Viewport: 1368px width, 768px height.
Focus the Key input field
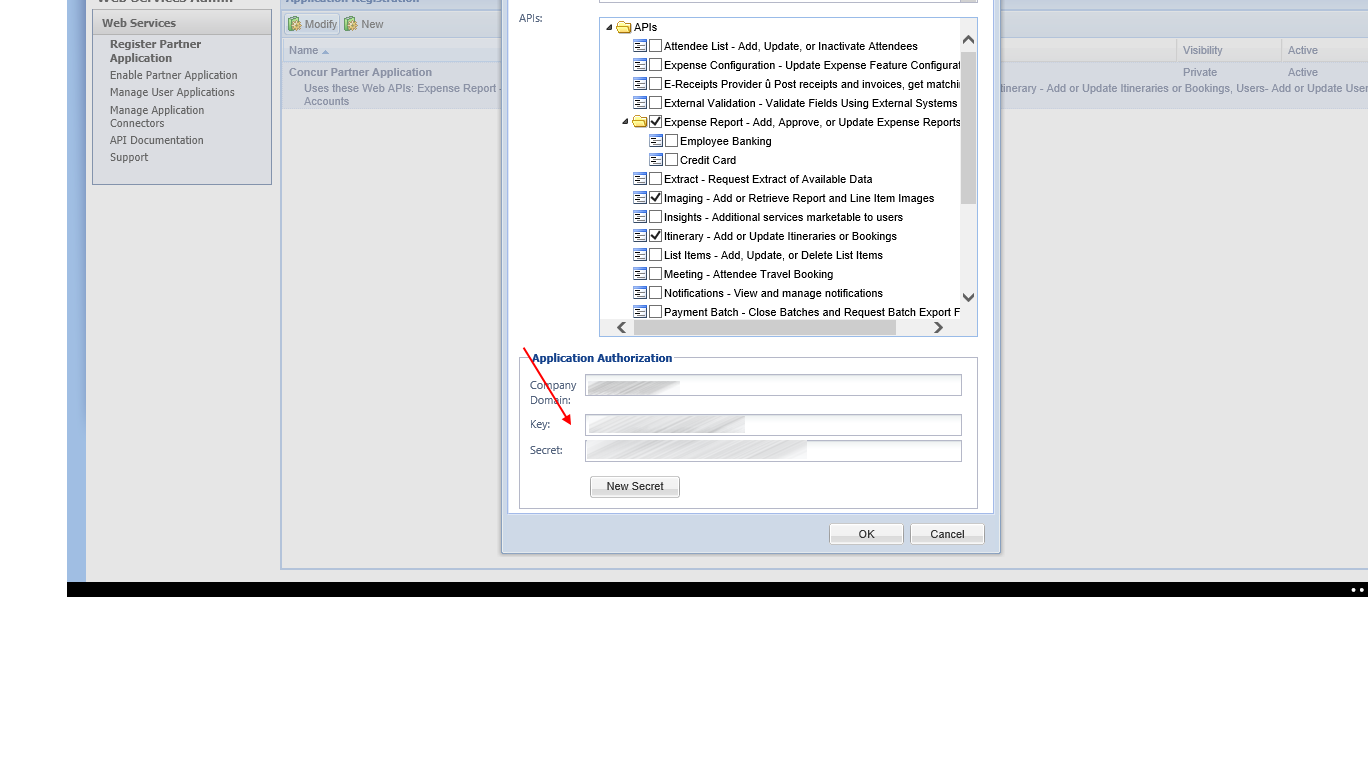pos(773,425)
